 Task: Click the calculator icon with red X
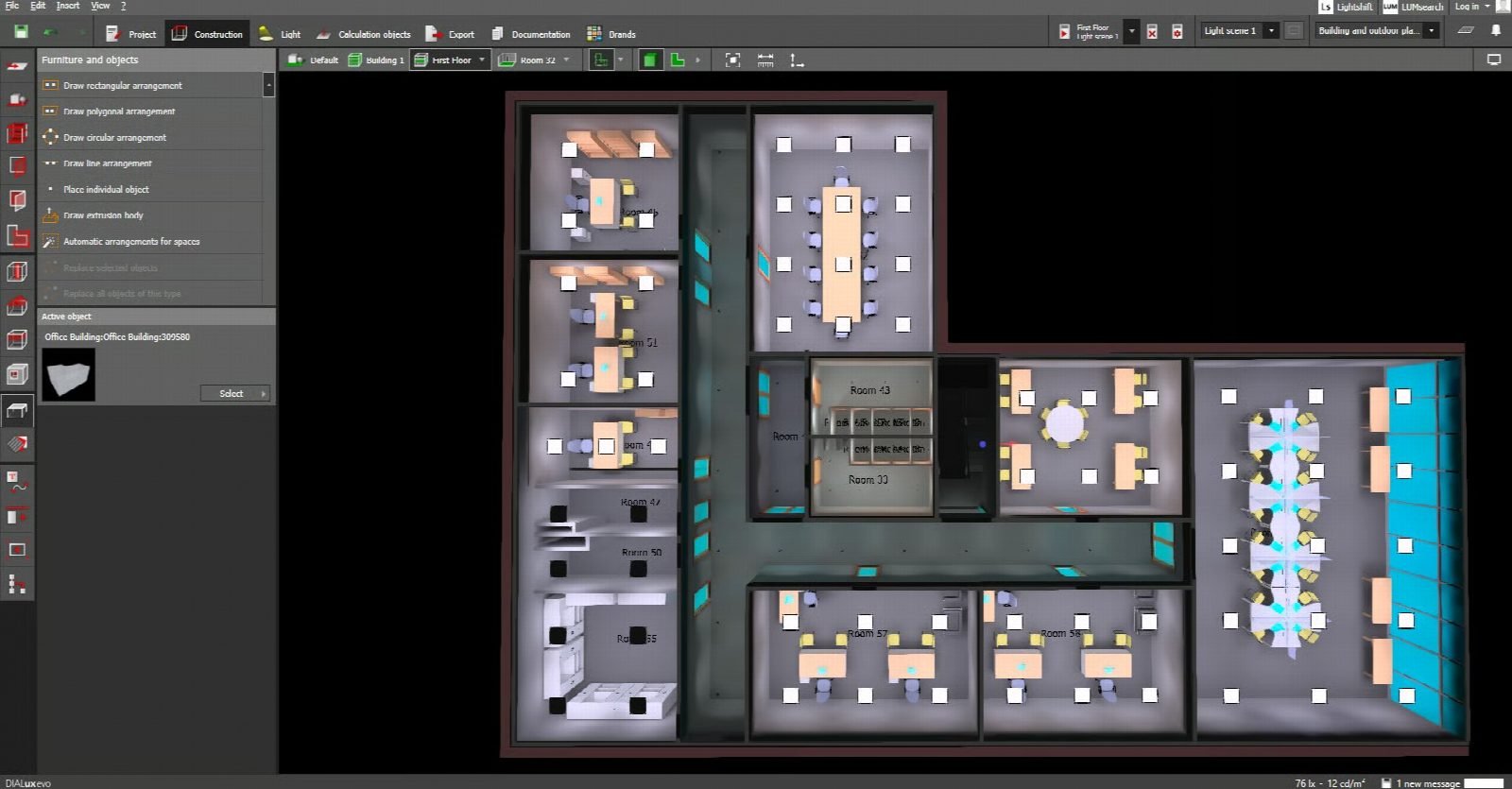1152,32
